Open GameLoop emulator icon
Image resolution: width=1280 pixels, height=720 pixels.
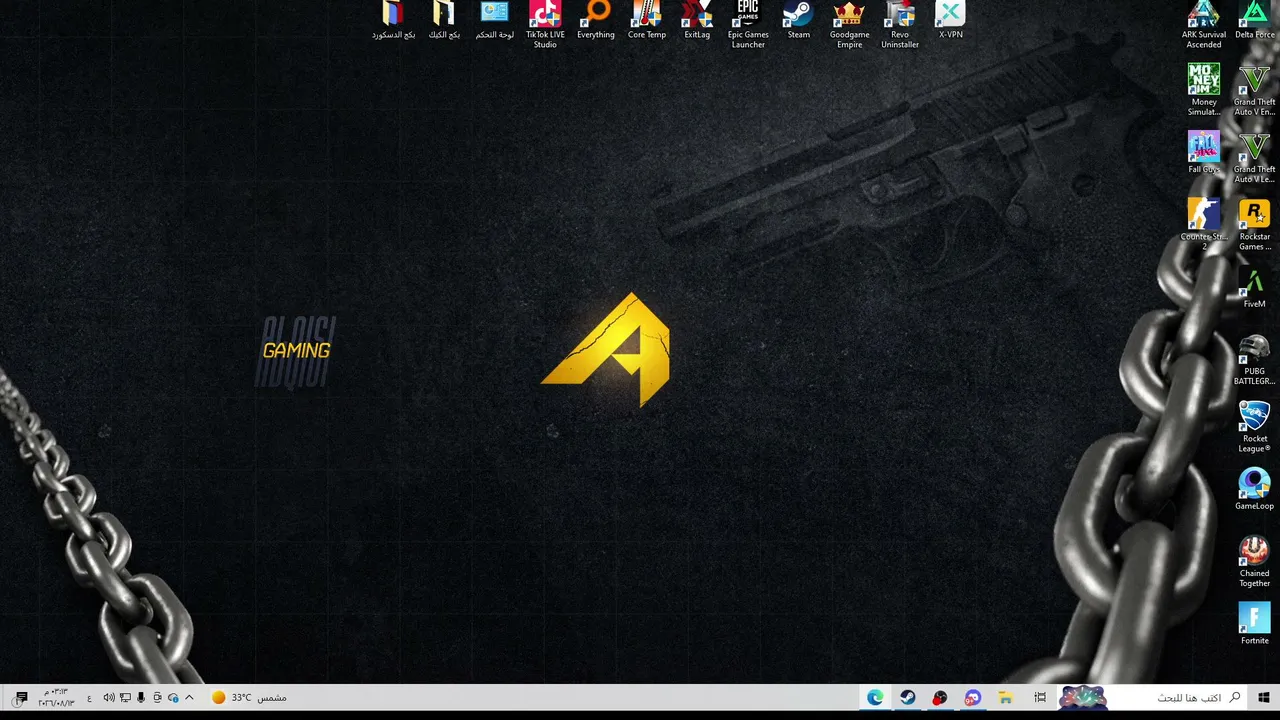coord(1254,489)
